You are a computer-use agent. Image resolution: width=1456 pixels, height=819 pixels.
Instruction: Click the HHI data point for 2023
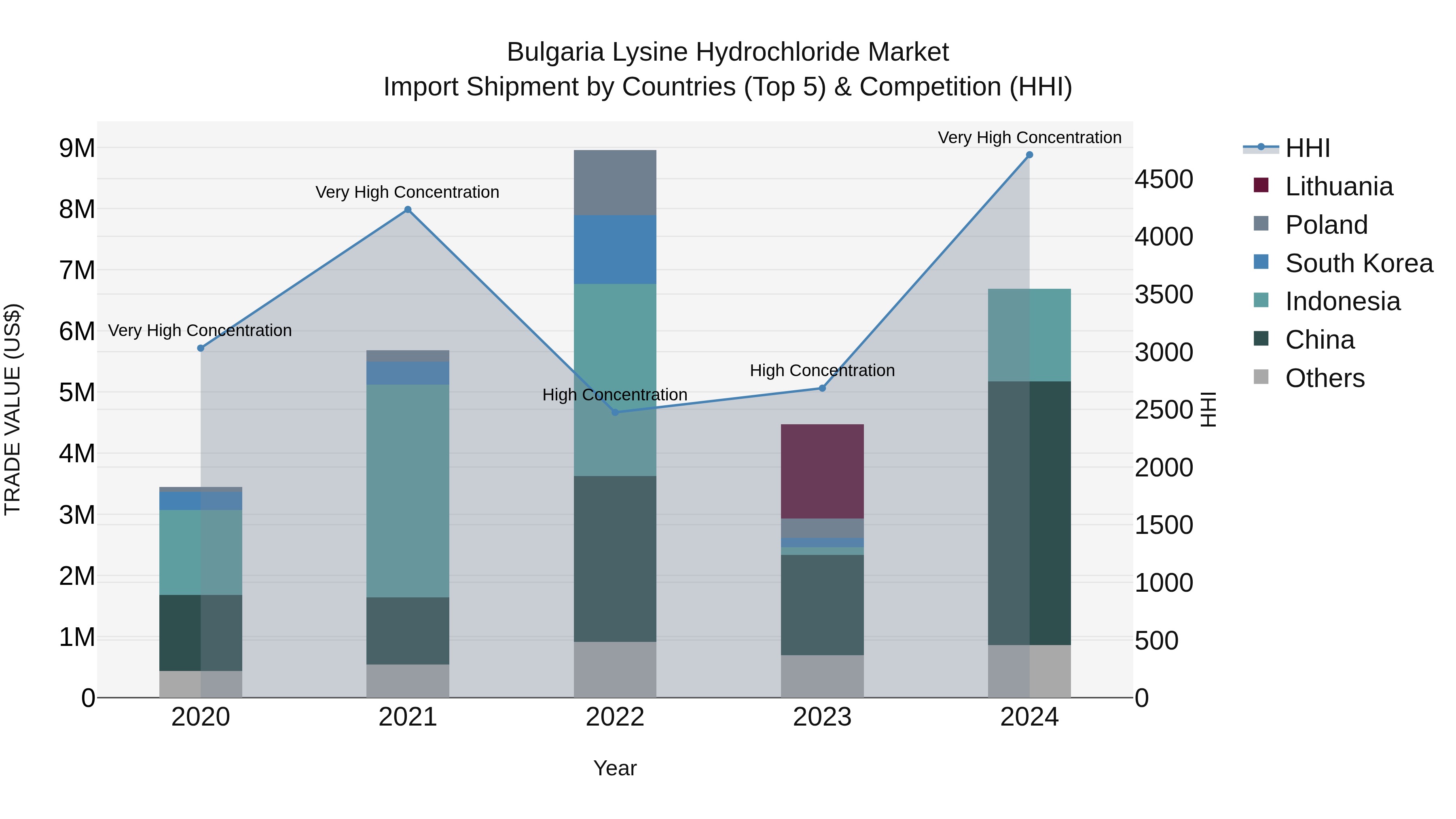[x=822, y=388]
